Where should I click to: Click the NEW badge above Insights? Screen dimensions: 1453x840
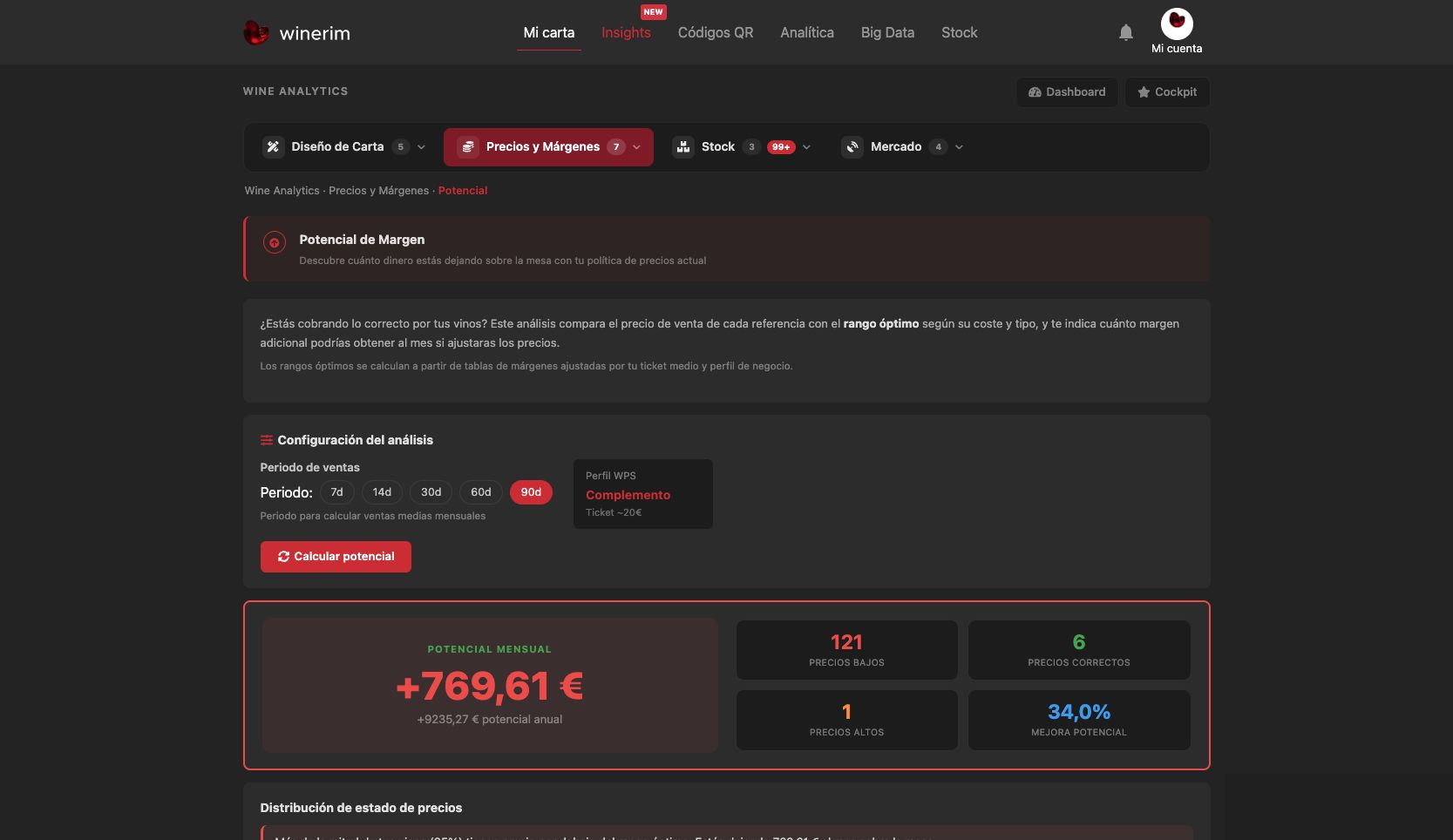pos(653,12)
